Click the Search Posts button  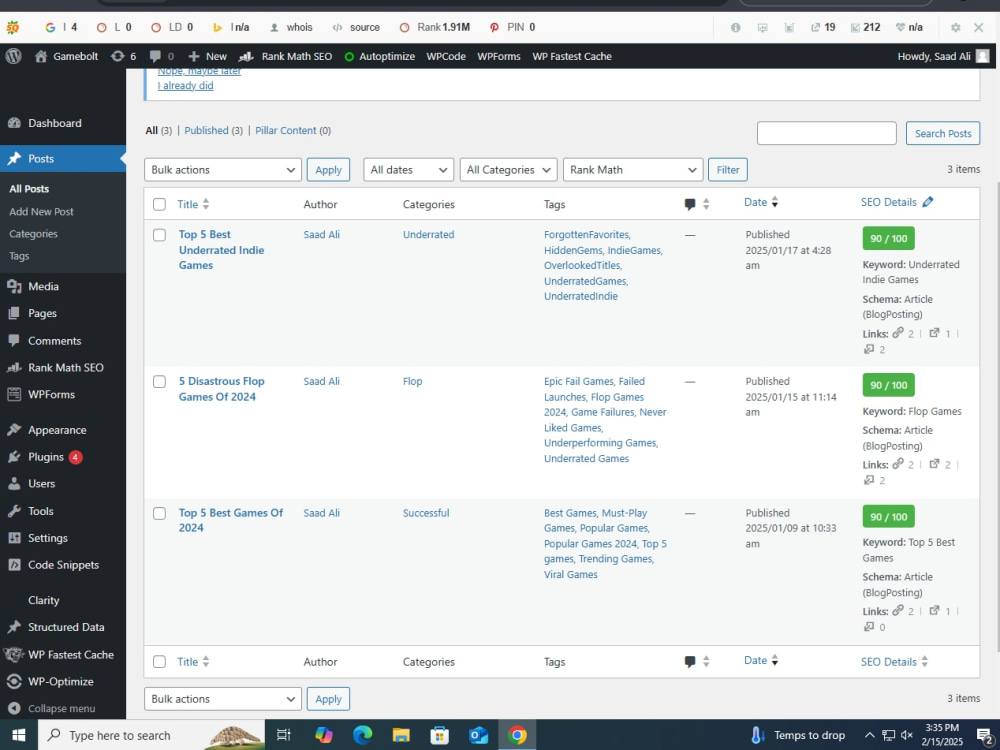click(943, 133)
